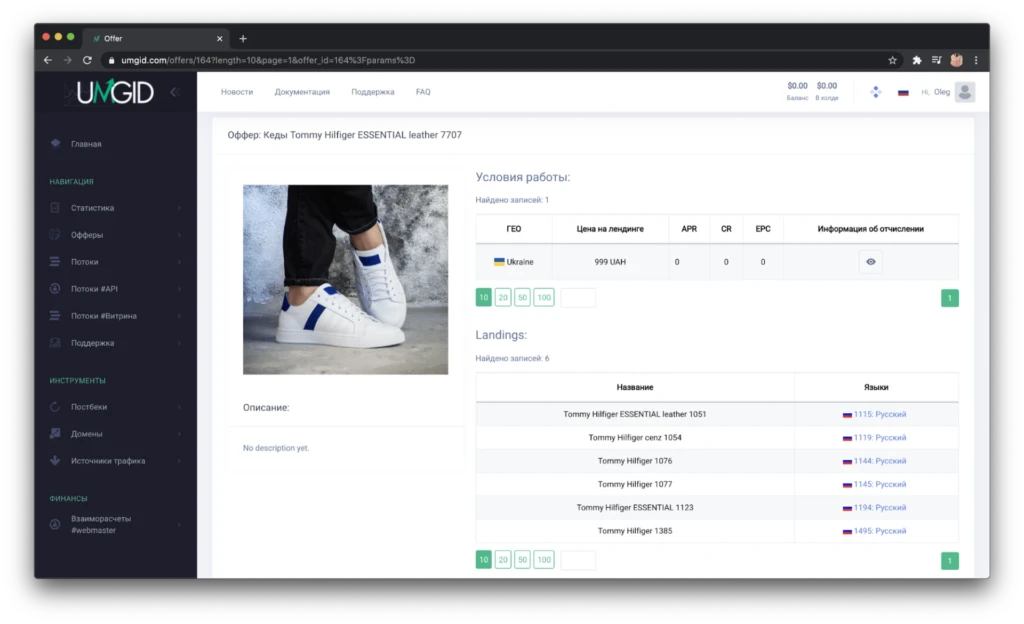Show payout info with the eye icon
Viewport: 1024px width, 624px height.
[871, 262]
